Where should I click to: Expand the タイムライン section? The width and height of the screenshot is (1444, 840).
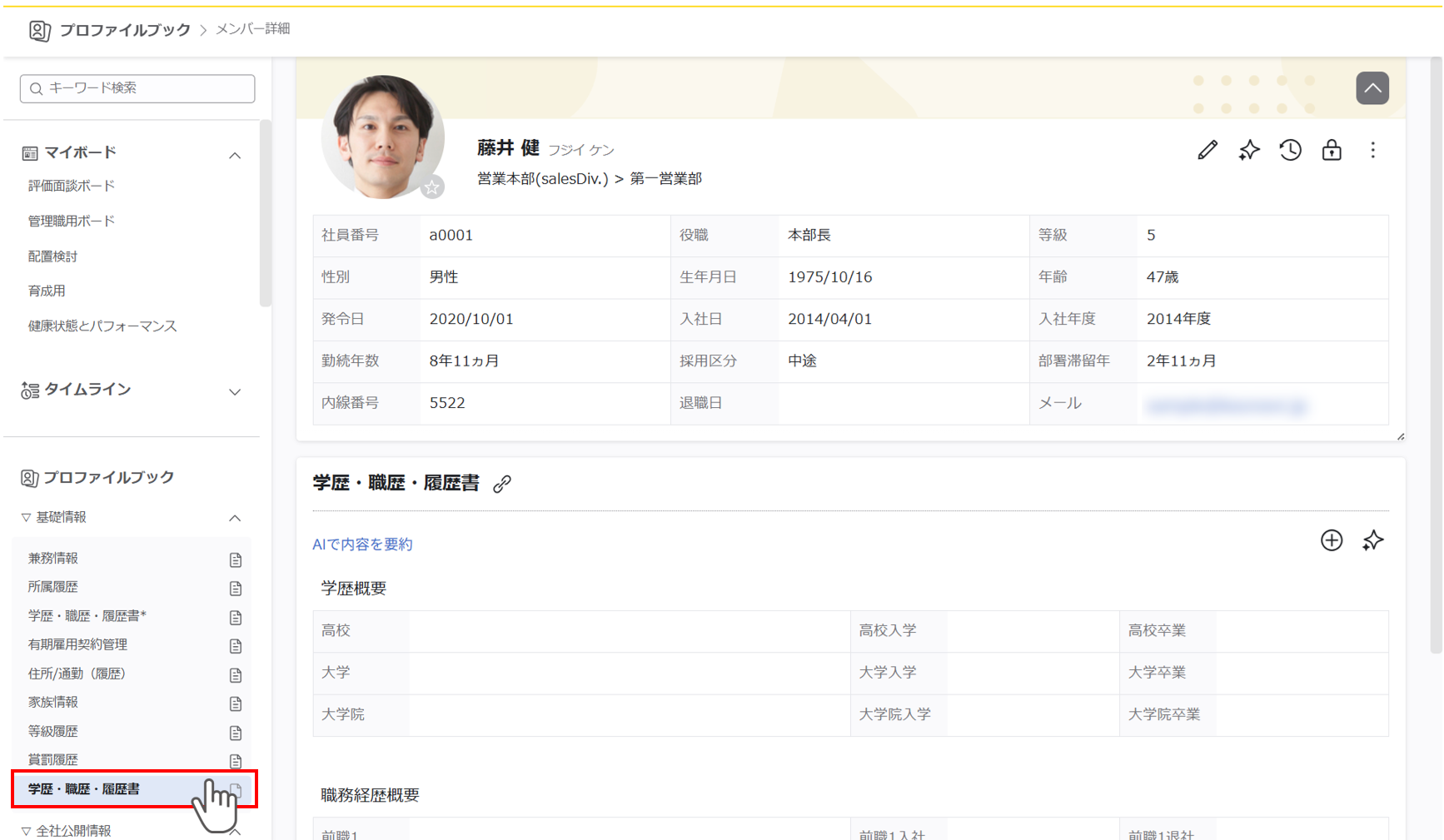point(235,392)
